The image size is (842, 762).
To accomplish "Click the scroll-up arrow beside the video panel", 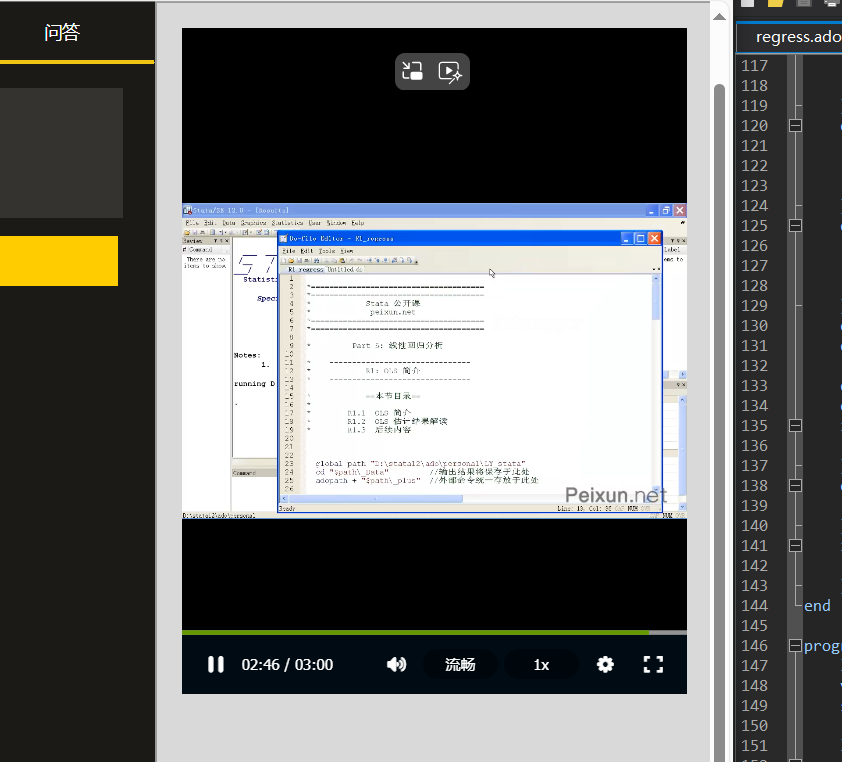I will pyautogui.click(x=720, y=17).
